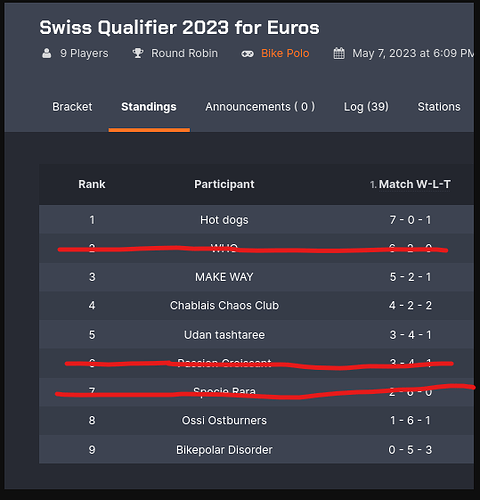Screen dimensions: 480x500
Task: Click the Round Robin trophy icon
Action: 138,53
